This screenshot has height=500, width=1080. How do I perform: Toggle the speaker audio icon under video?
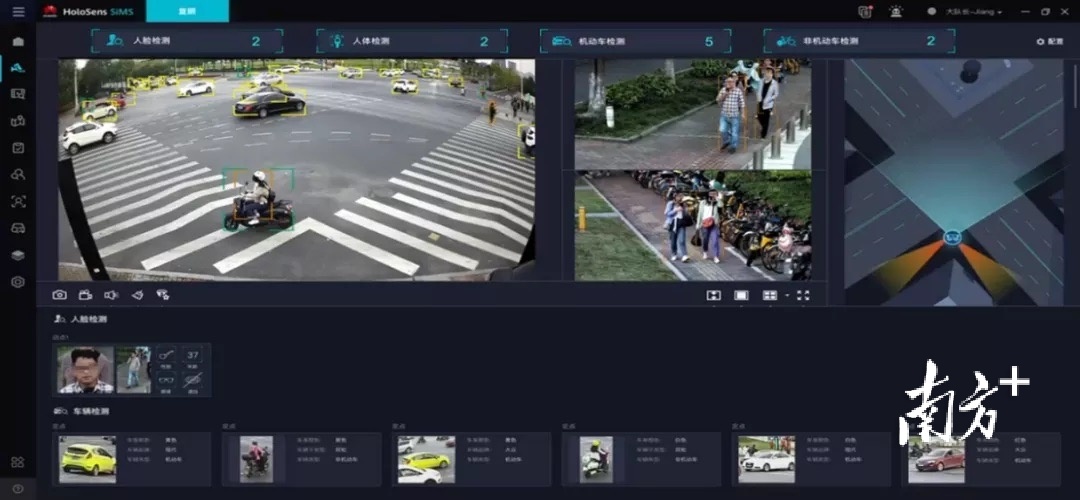(x=111, y=295)
